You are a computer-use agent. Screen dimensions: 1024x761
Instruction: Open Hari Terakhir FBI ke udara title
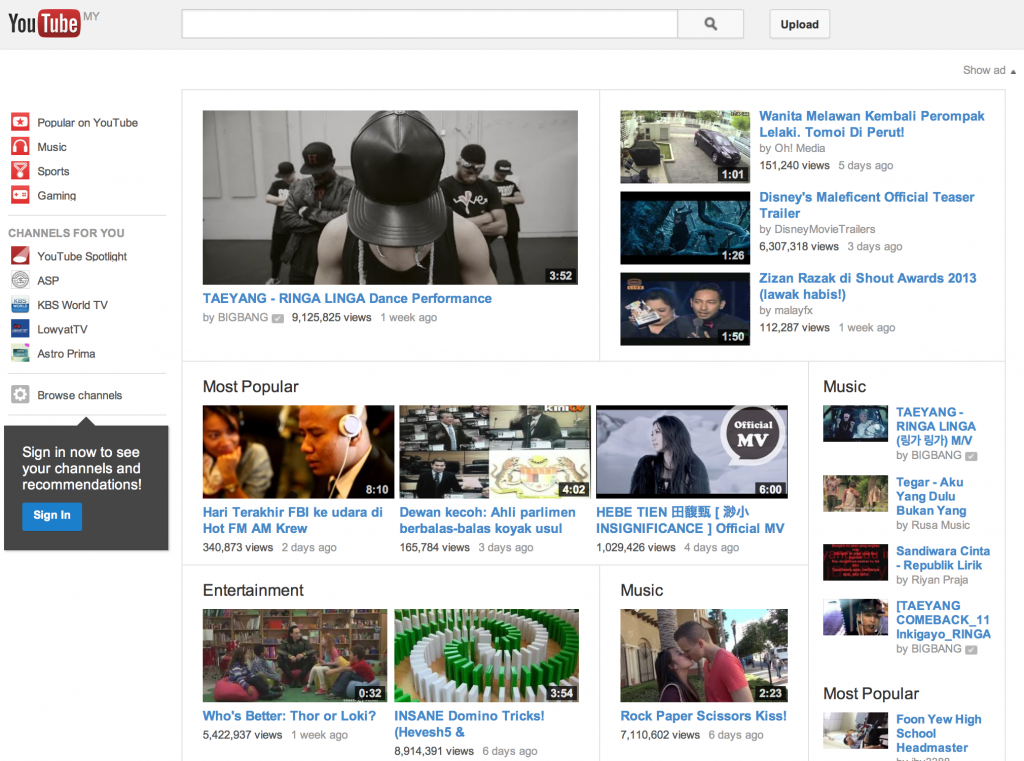click(x=293, y=520)
